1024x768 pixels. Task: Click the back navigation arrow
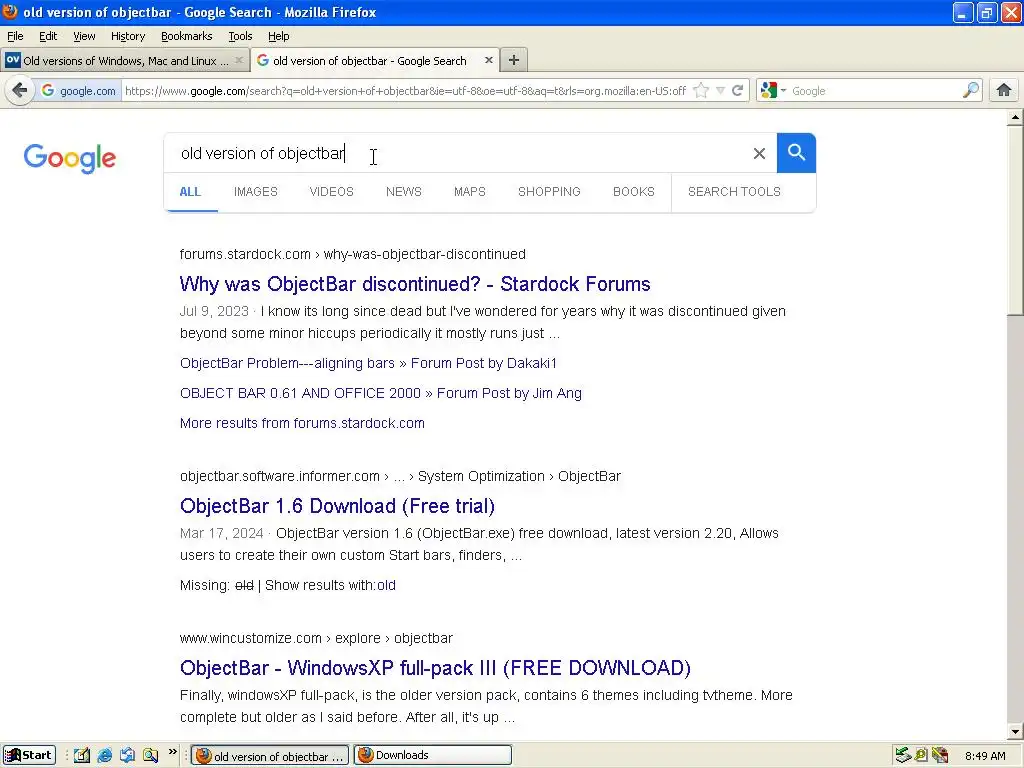click(20, 90)
